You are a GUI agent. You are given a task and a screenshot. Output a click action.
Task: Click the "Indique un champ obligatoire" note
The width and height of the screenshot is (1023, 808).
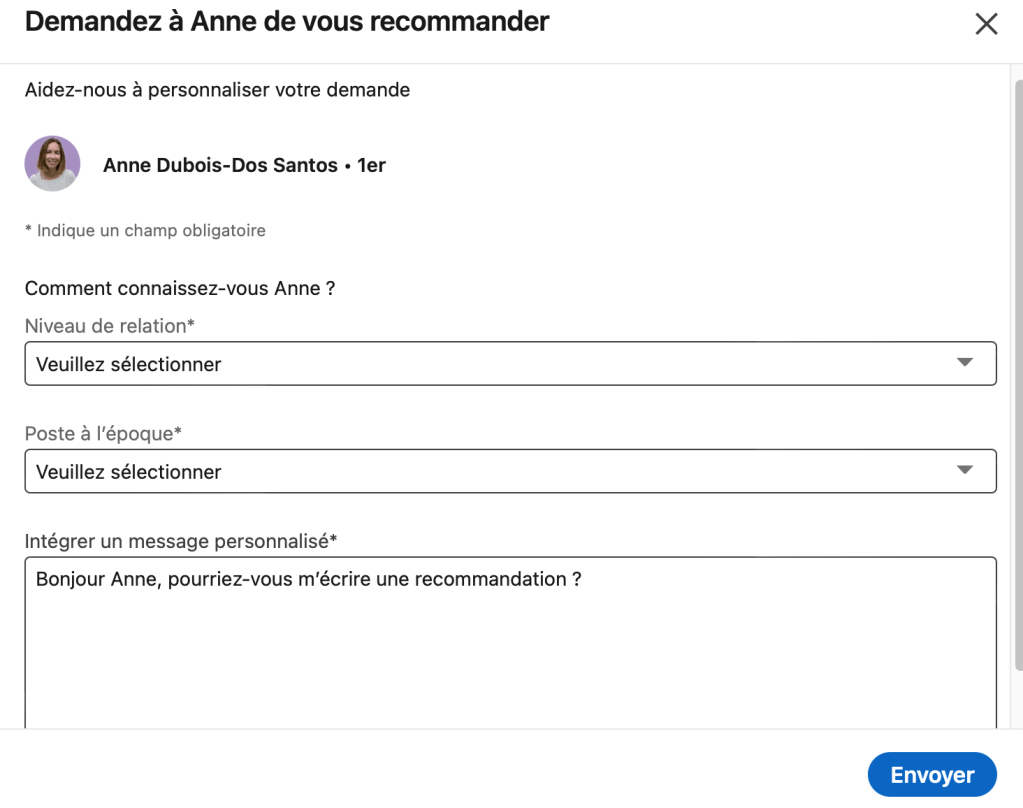point(150,231)
